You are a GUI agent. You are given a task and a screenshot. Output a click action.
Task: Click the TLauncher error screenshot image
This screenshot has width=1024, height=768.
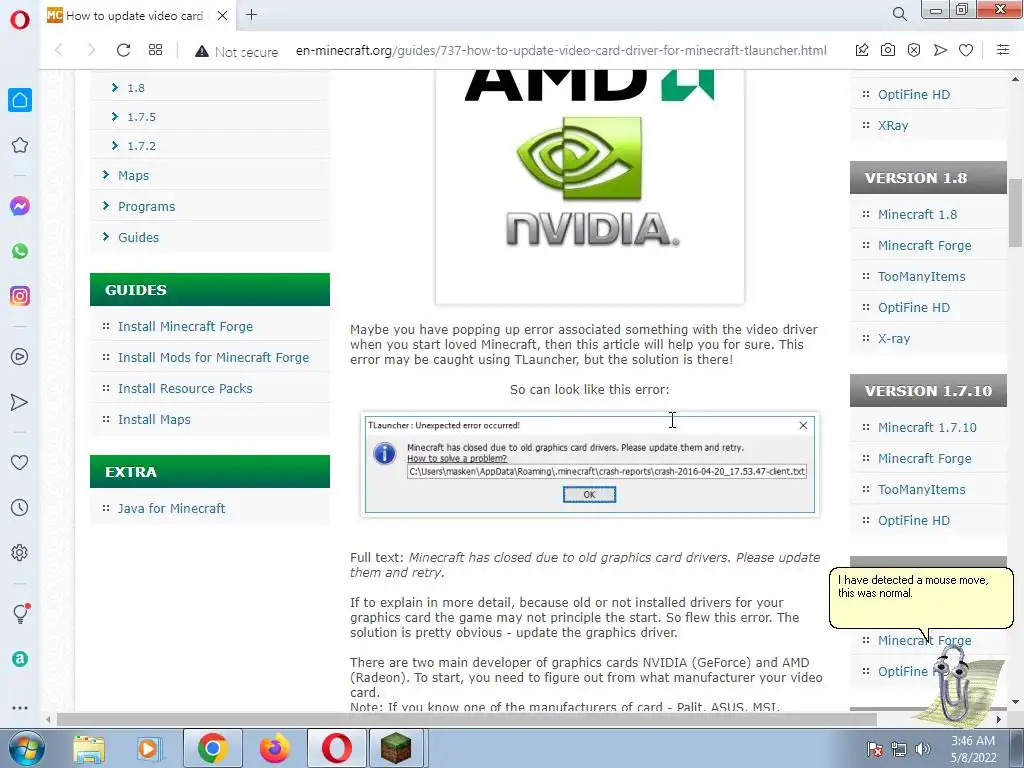click(x=589, y=464)
